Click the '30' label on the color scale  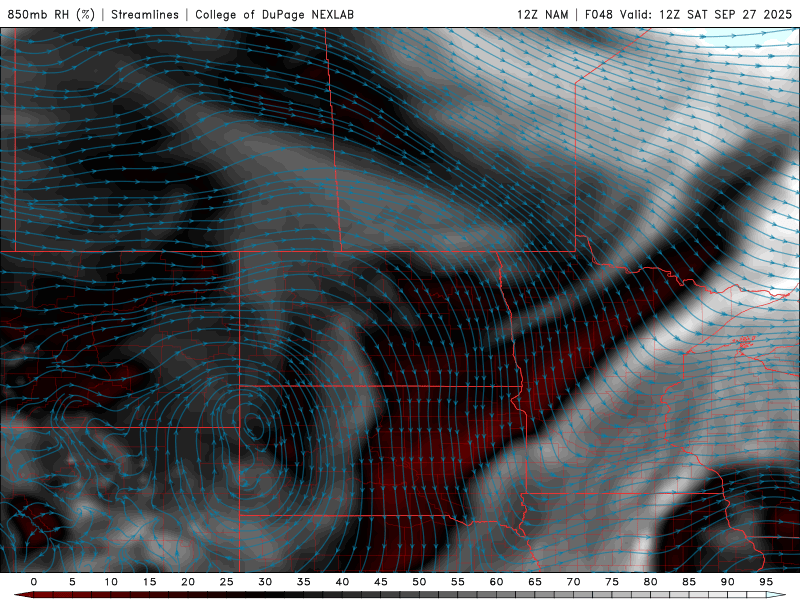(x=265, y=582)
